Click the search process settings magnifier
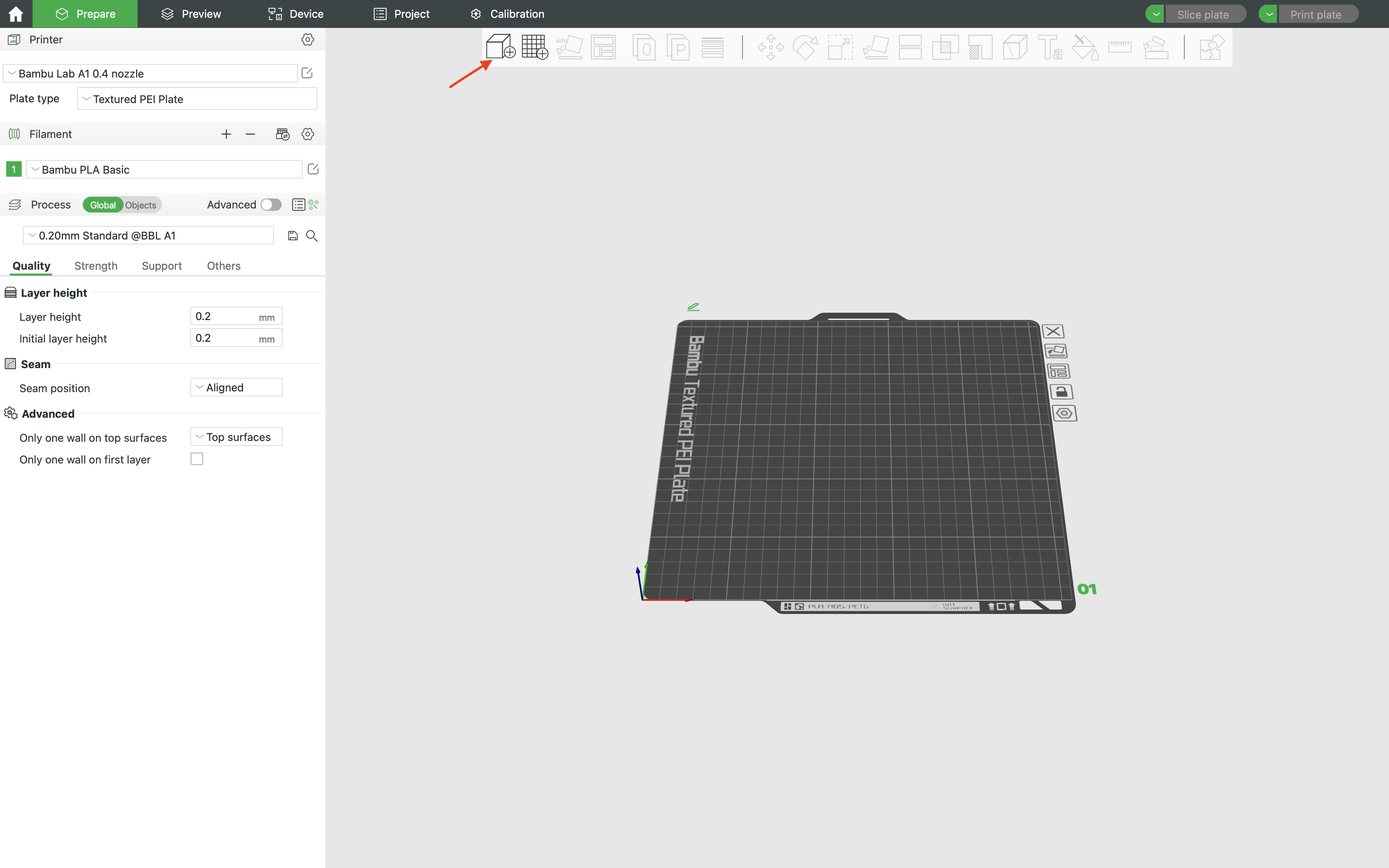The width and height of the screenshot is (1389, 868). pyautogui.click(x=312, y=236)
